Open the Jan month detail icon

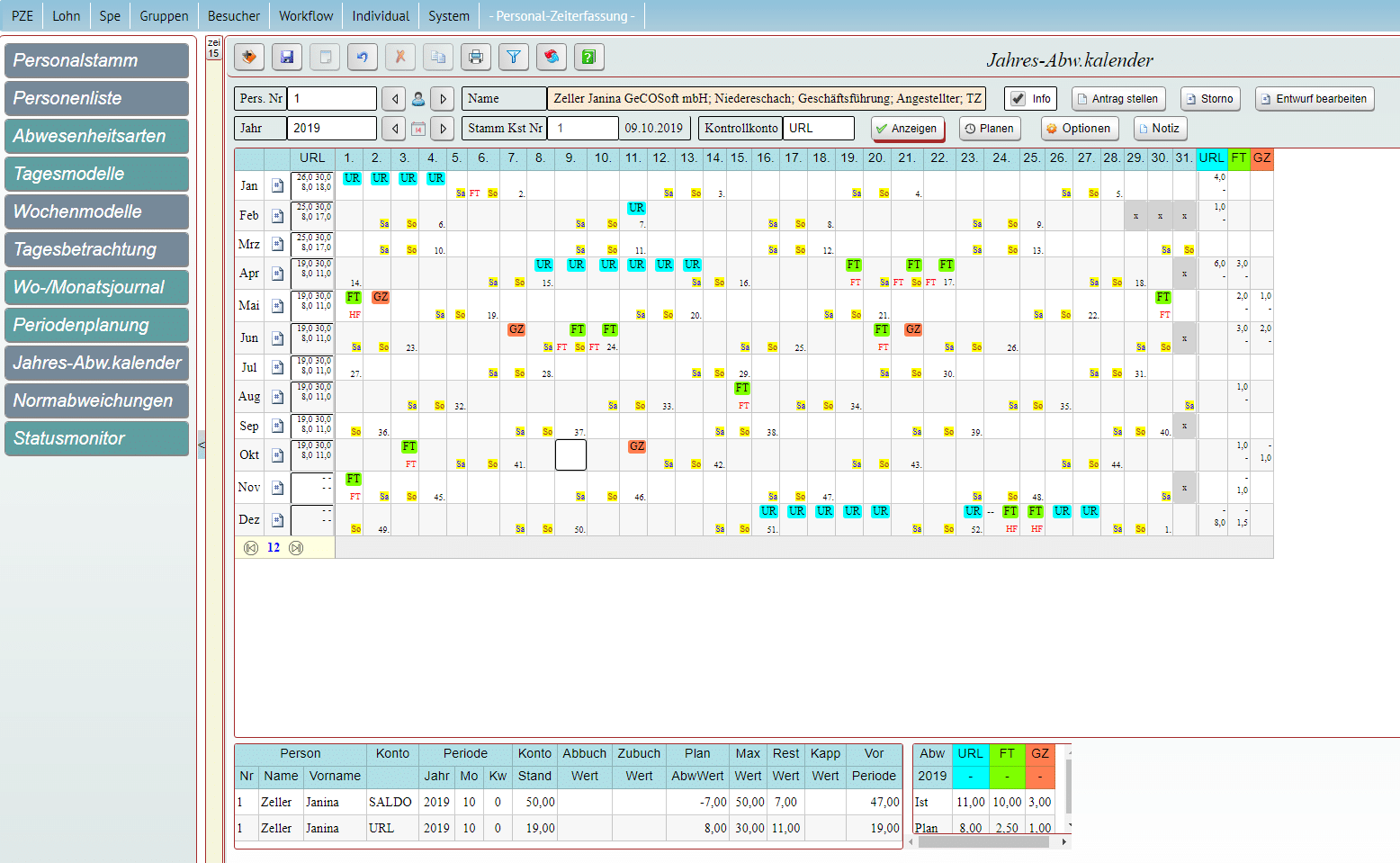(277, 186)
